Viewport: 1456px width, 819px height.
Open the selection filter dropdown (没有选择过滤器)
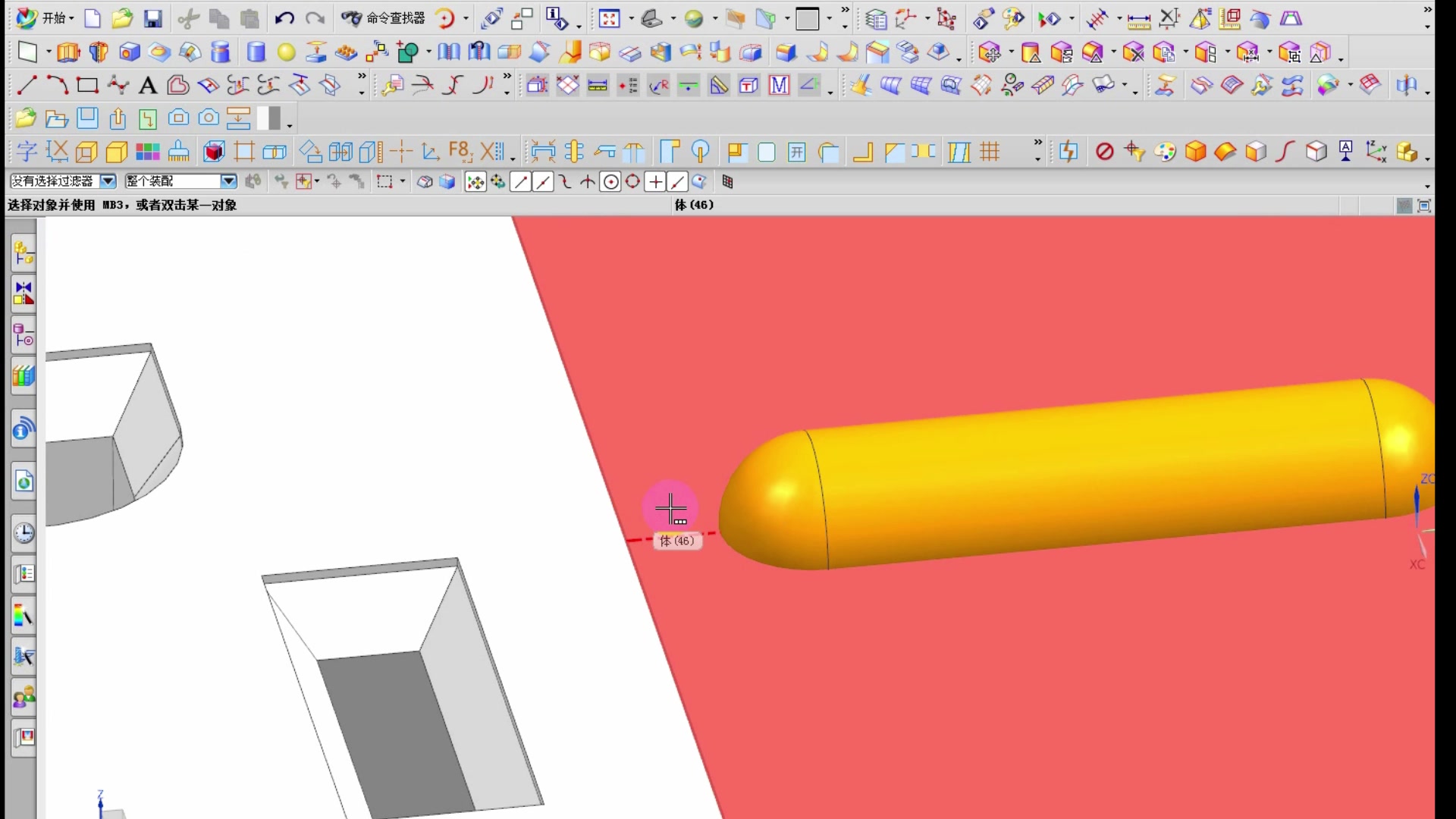(108, 181)
